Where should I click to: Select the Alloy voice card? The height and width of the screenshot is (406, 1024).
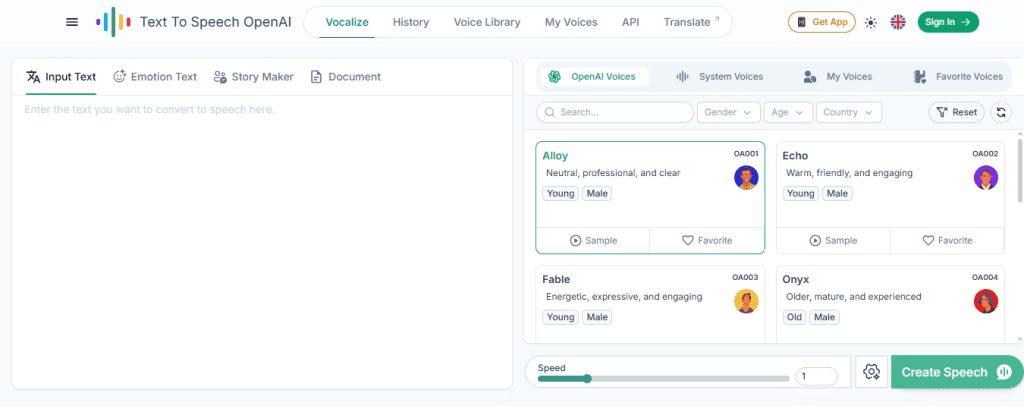click(x=650, y=197)
